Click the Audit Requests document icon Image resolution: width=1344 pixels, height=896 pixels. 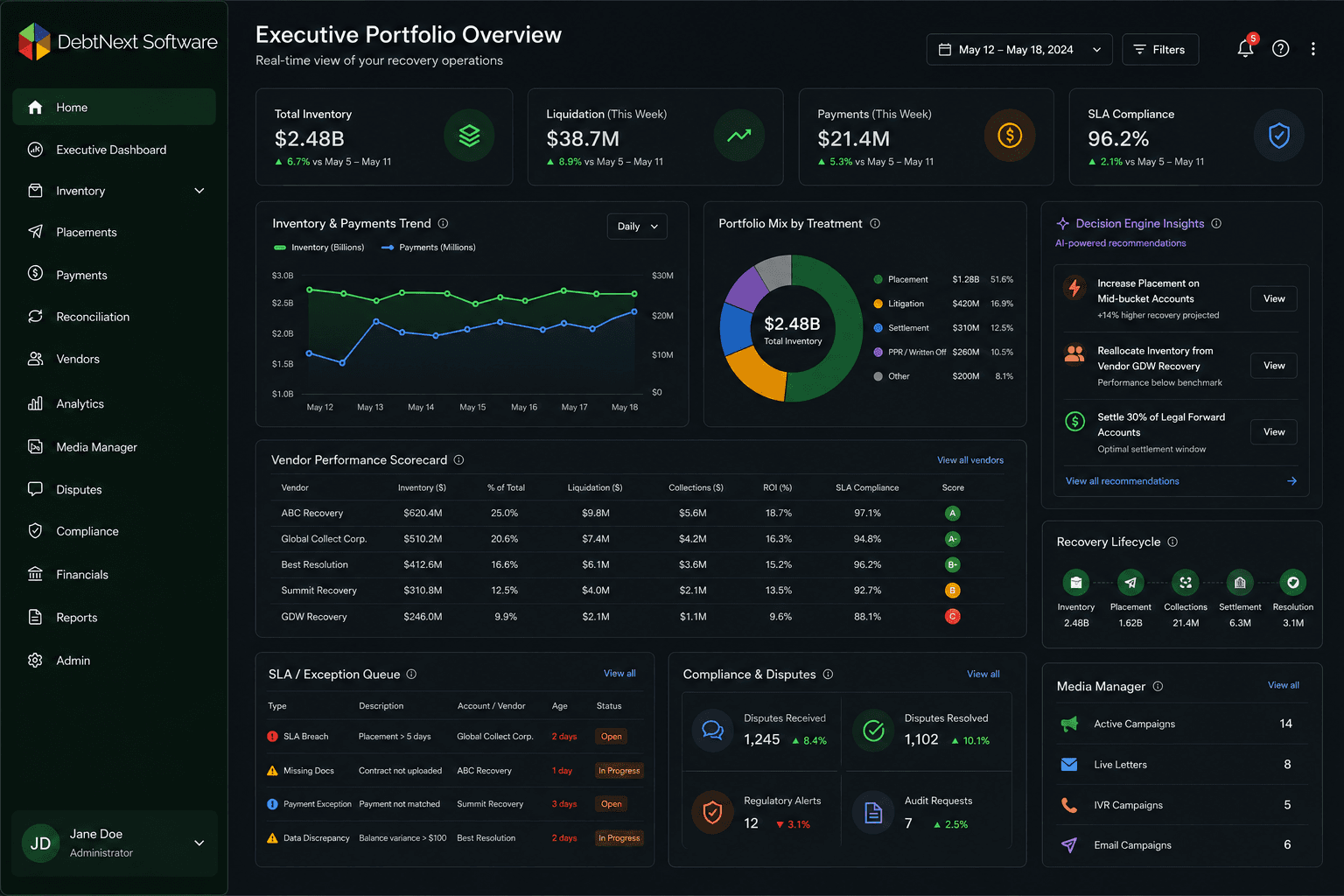873,813
